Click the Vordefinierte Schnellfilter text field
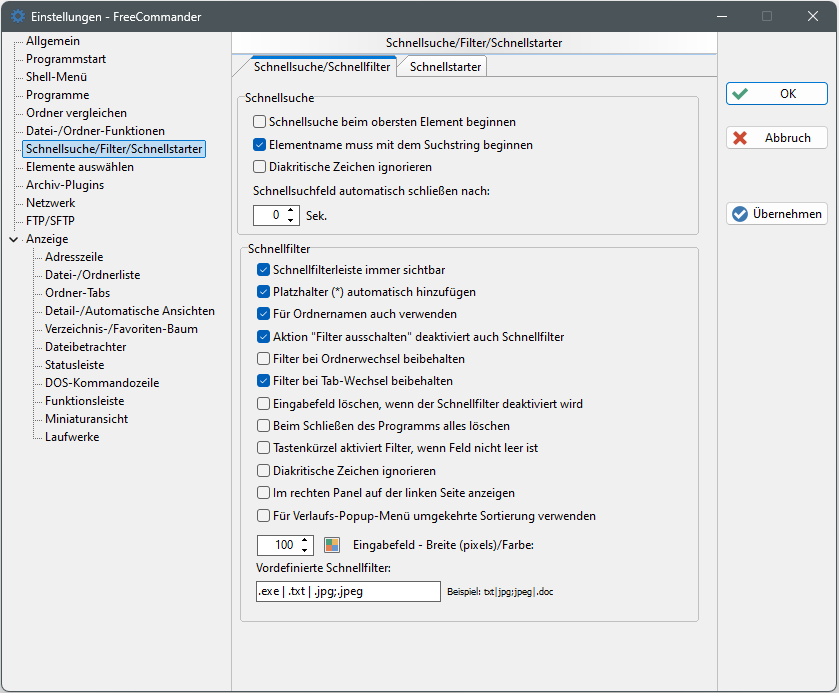Screen dimensions: 839x693 click(x=348, y=591)
